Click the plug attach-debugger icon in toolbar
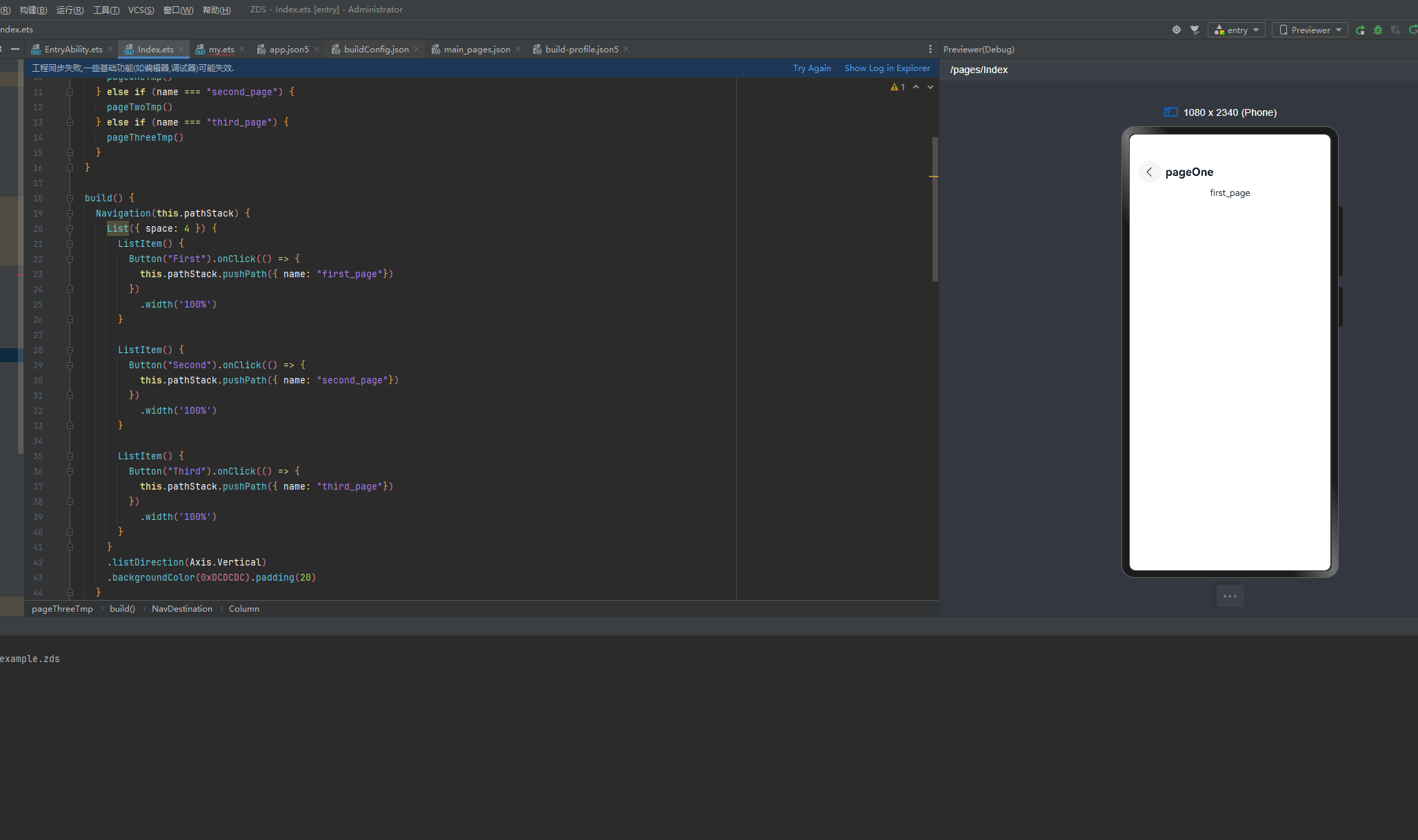Screen dimensions: 1418x840 1195,30
